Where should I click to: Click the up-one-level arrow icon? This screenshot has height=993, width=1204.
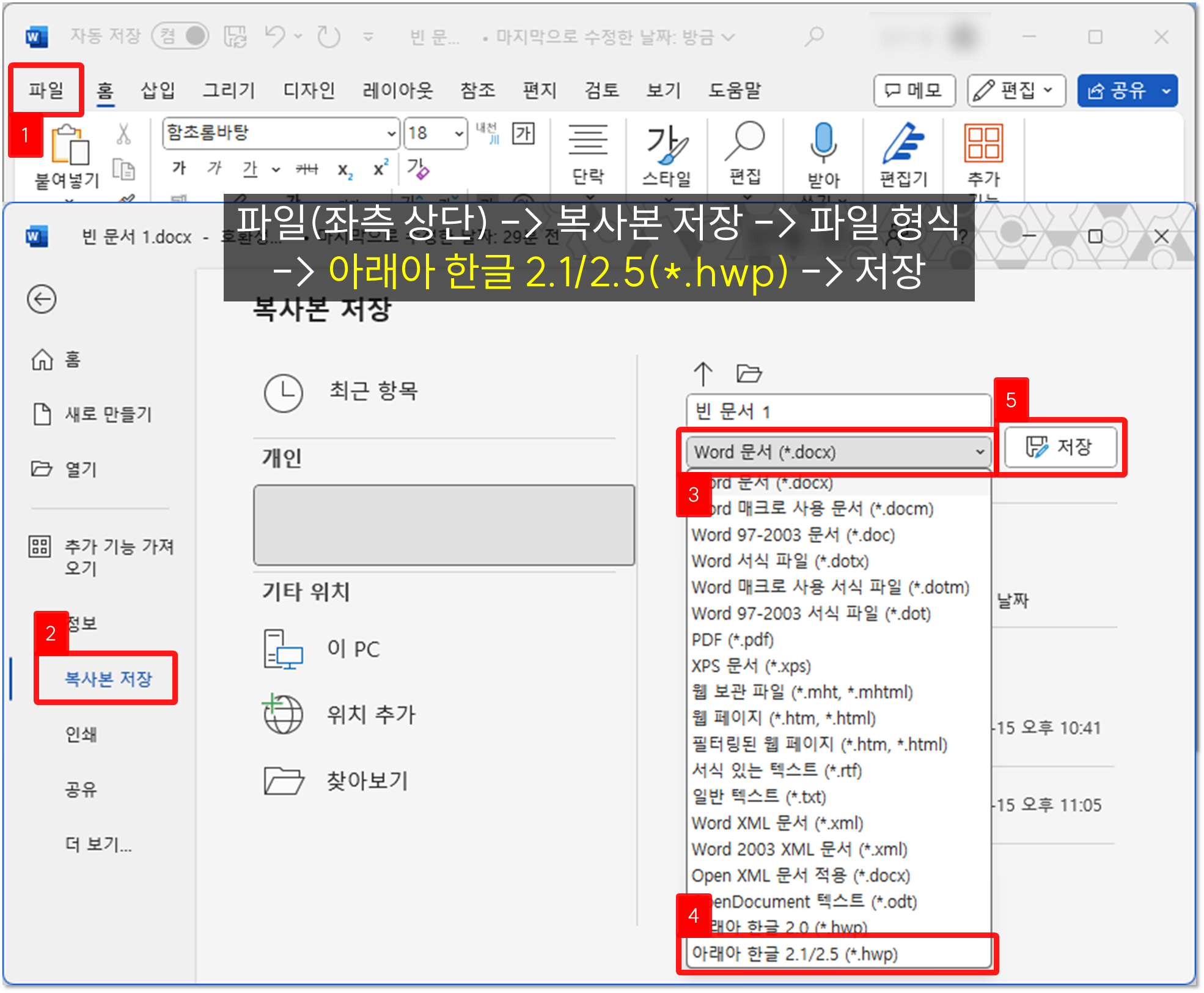pos(703,374)
